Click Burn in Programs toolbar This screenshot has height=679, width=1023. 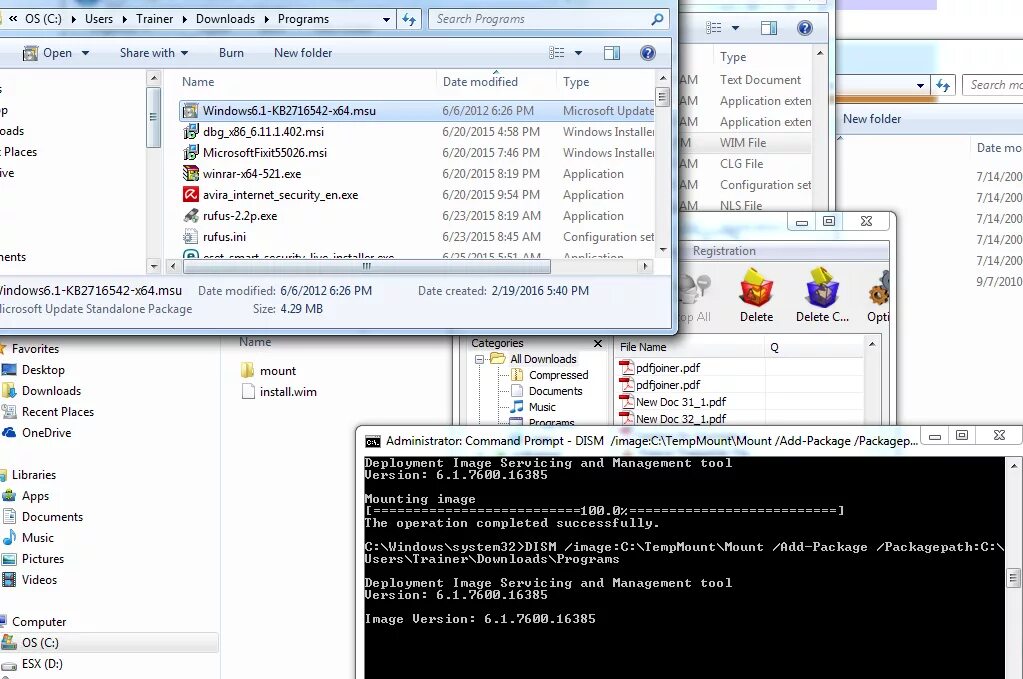(231, 53)
